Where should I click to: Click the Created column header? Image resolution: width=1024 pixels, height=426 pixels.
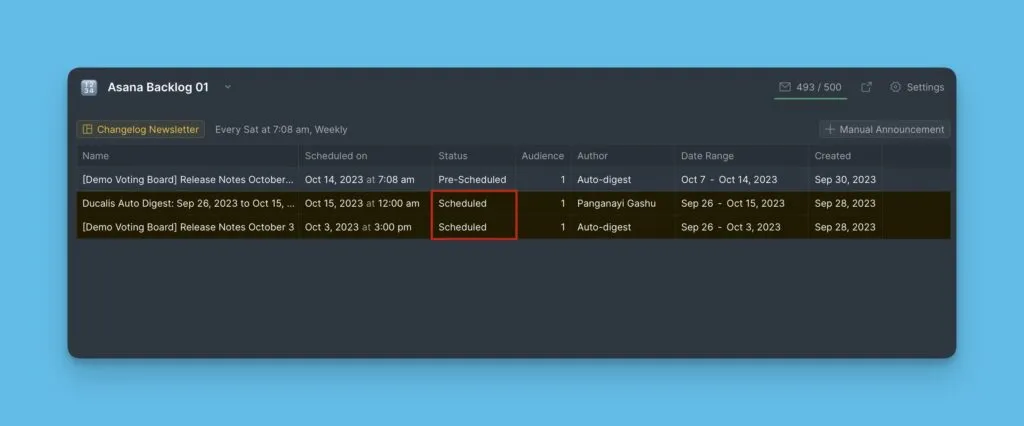(x=832, y=156)
